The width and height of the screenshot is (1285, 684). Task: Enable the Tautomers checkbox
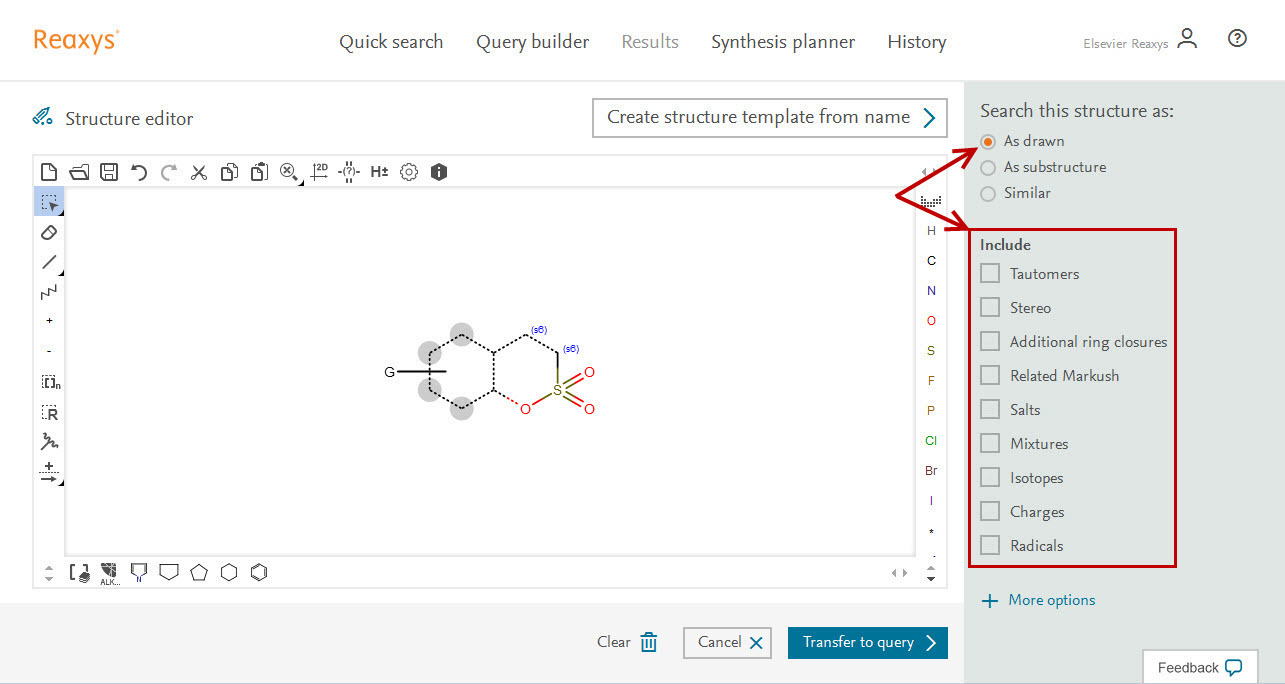point(990,273)
